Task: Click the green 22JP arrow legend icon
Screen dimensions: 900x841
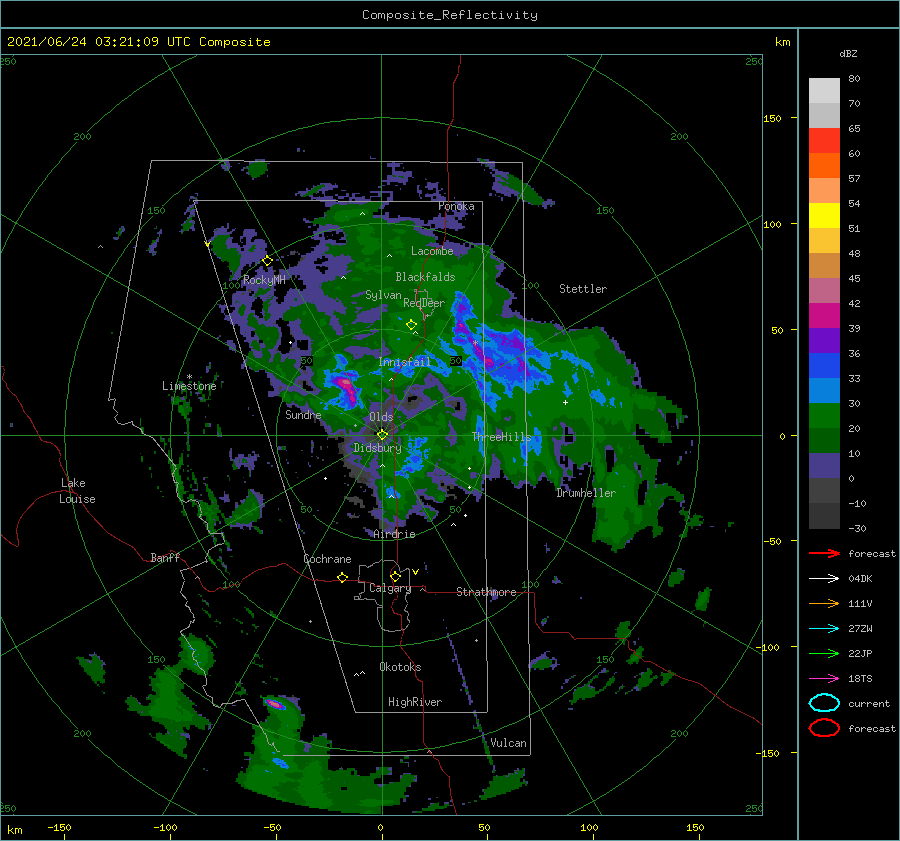Action: 824,653
